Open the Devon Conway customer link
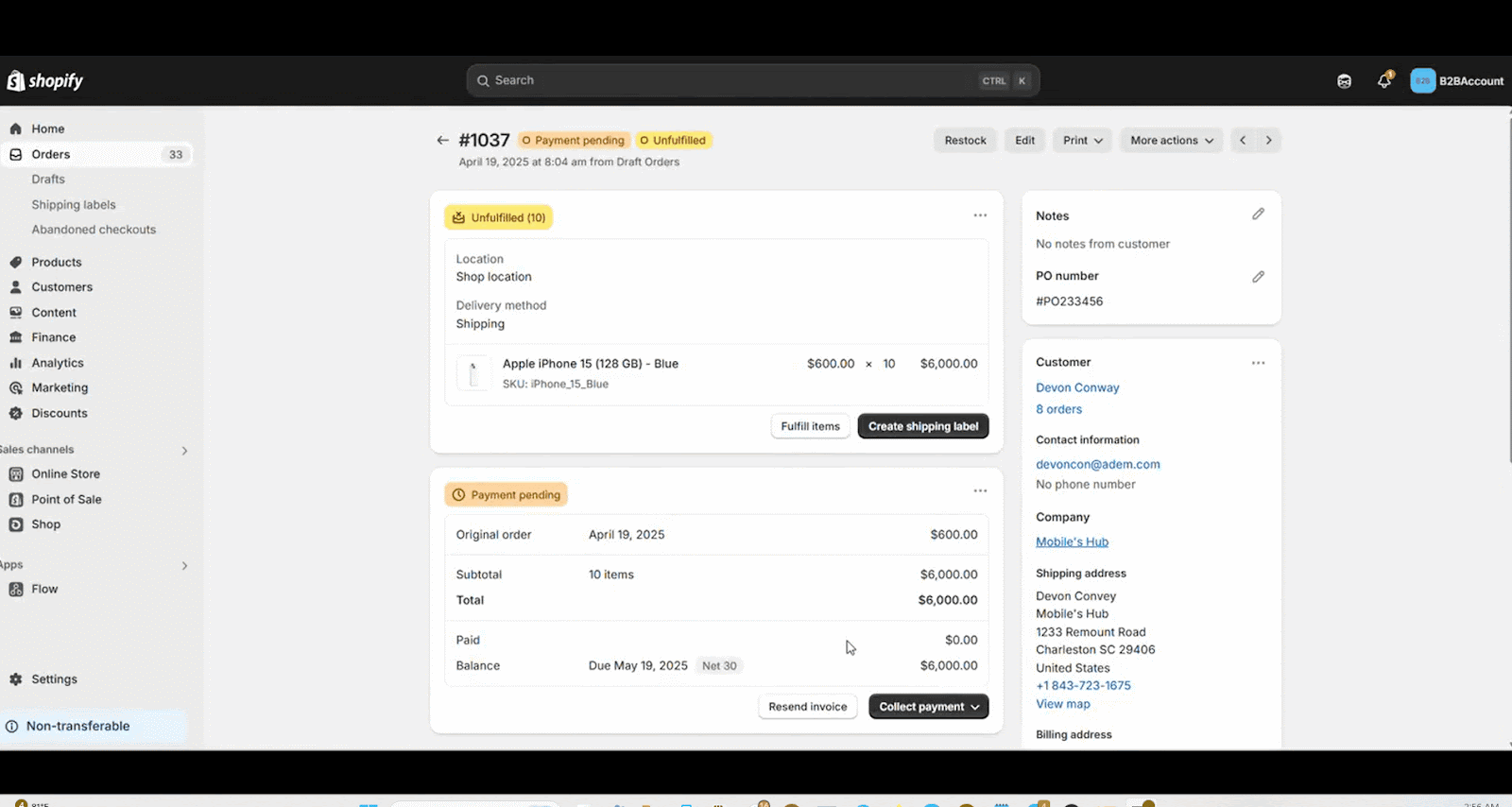1512x807 pixels. coord(1077,387)
